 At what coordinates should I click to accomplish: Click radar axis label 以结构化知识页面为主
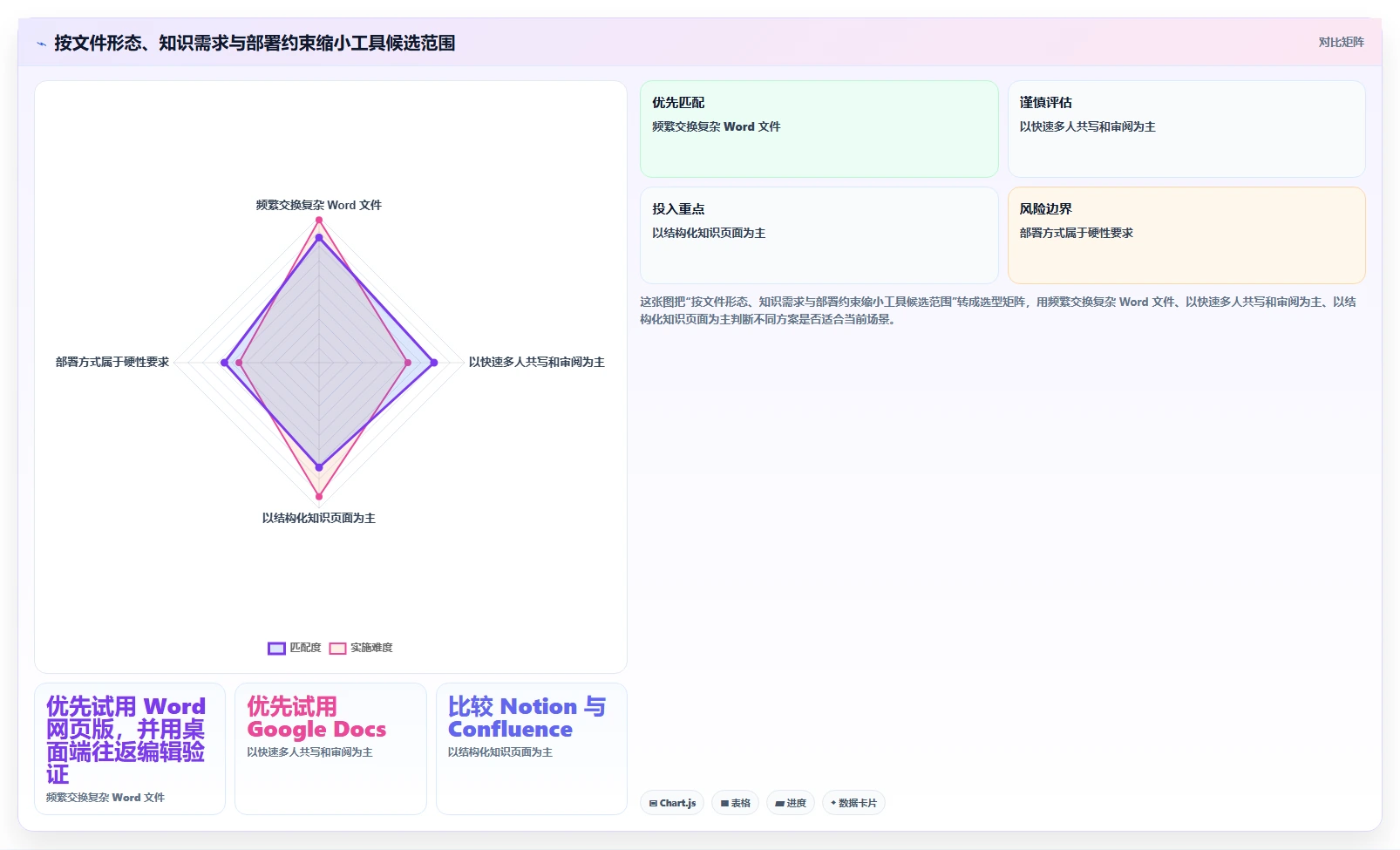coord(319,518)
